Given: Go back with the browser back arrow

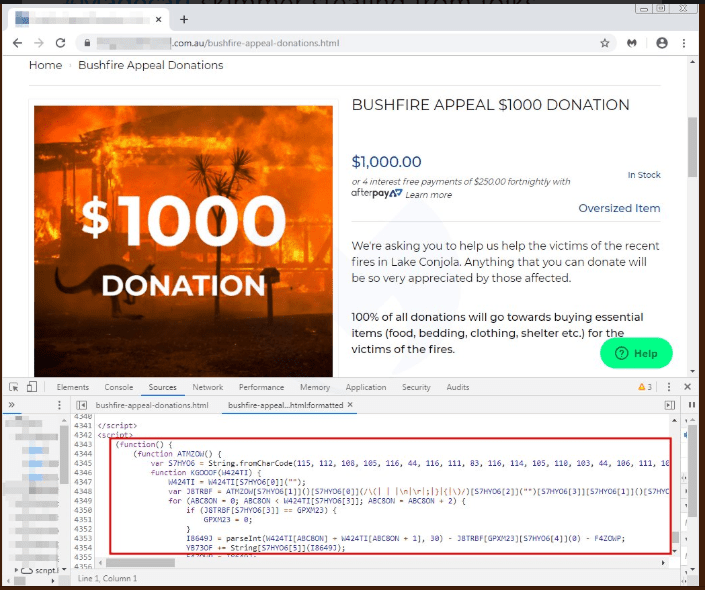Looking at the screenshot, I should 18,43.
